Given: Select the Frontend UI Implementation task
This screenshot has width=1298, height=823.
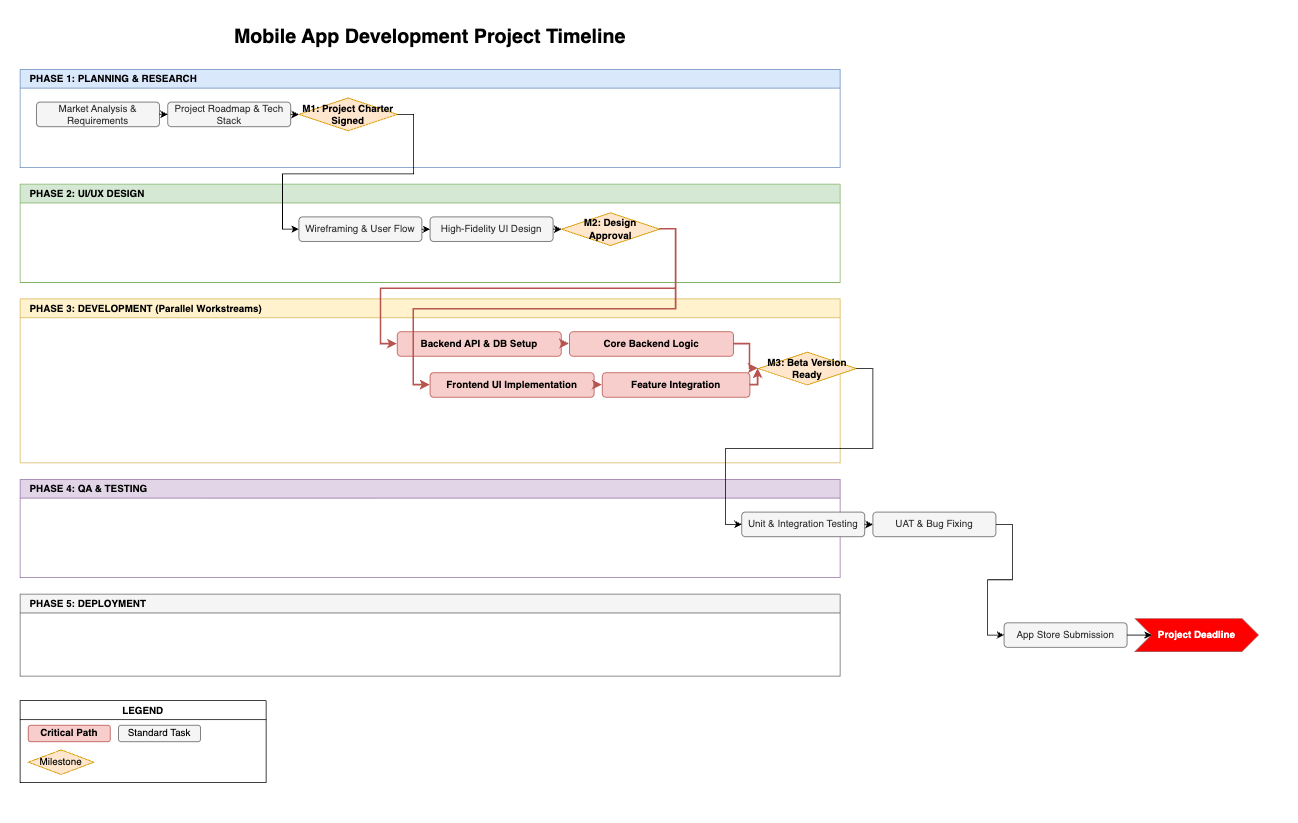Looking at the screenshot, I should click(x=512, y=385).
